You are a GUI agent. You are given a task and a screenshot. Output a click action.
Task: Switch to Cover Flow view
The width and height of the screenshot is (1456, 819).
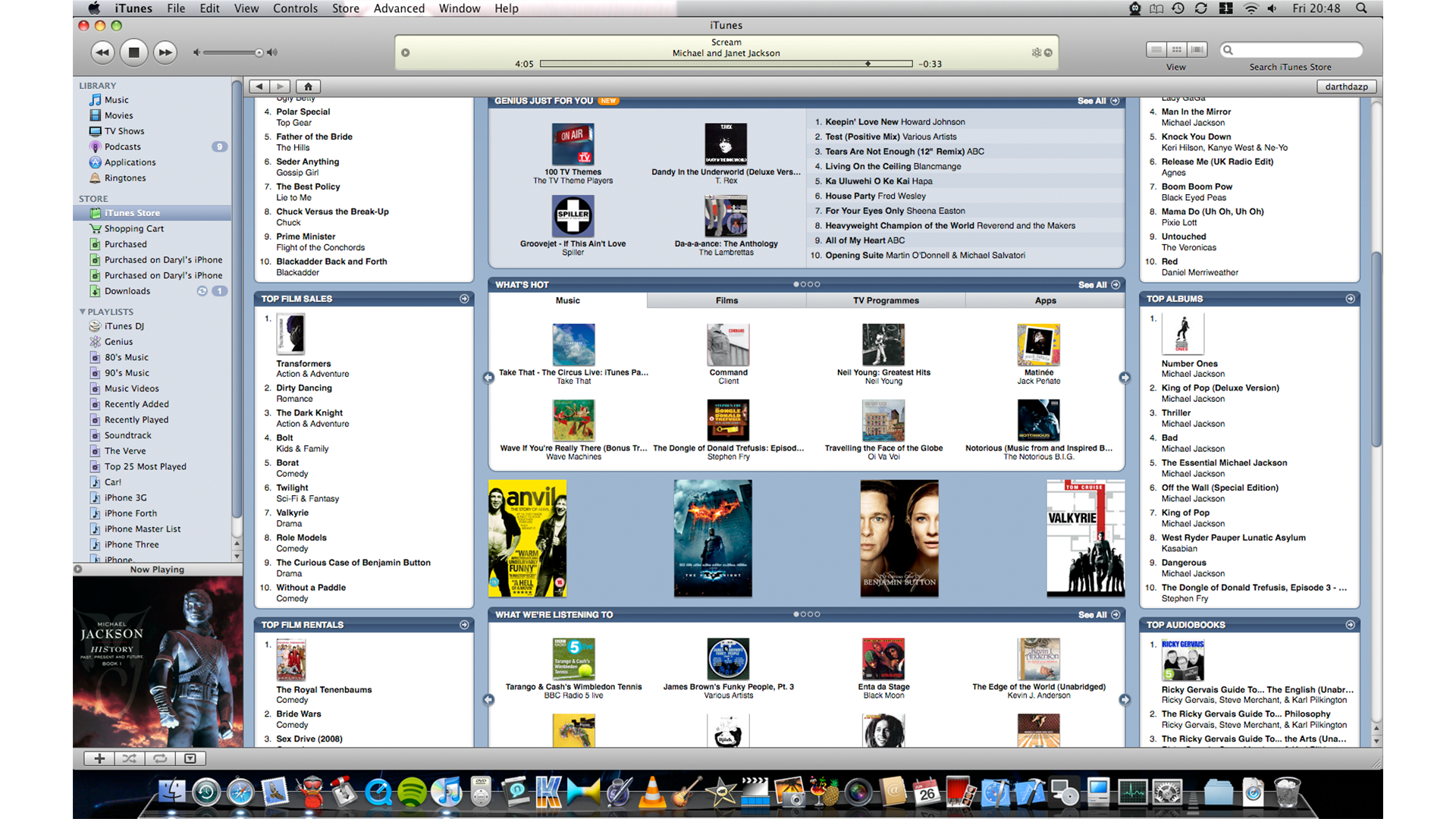(x=1197, y=50)
